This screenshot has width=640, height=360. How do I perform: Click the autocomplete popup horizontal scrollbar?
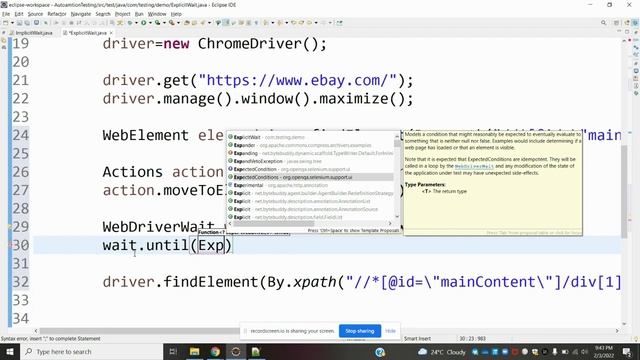[x=273, y=223]
